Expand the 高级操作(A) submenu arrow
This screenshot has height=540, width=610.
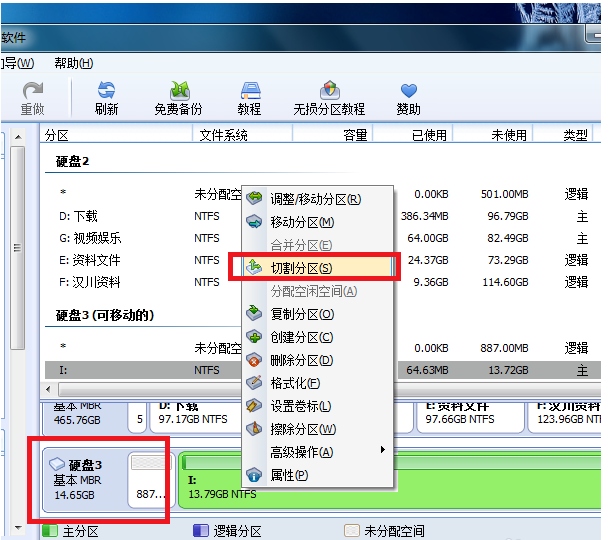pos(383,450)
